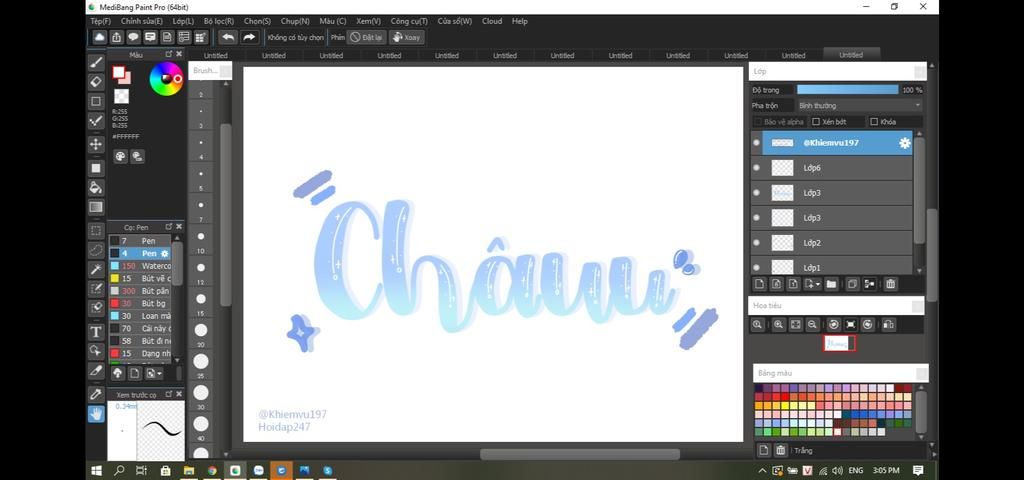The image size is (1024, 480).
Task: Open the Bộ lọc(R) menu
Action: [219, 21]
